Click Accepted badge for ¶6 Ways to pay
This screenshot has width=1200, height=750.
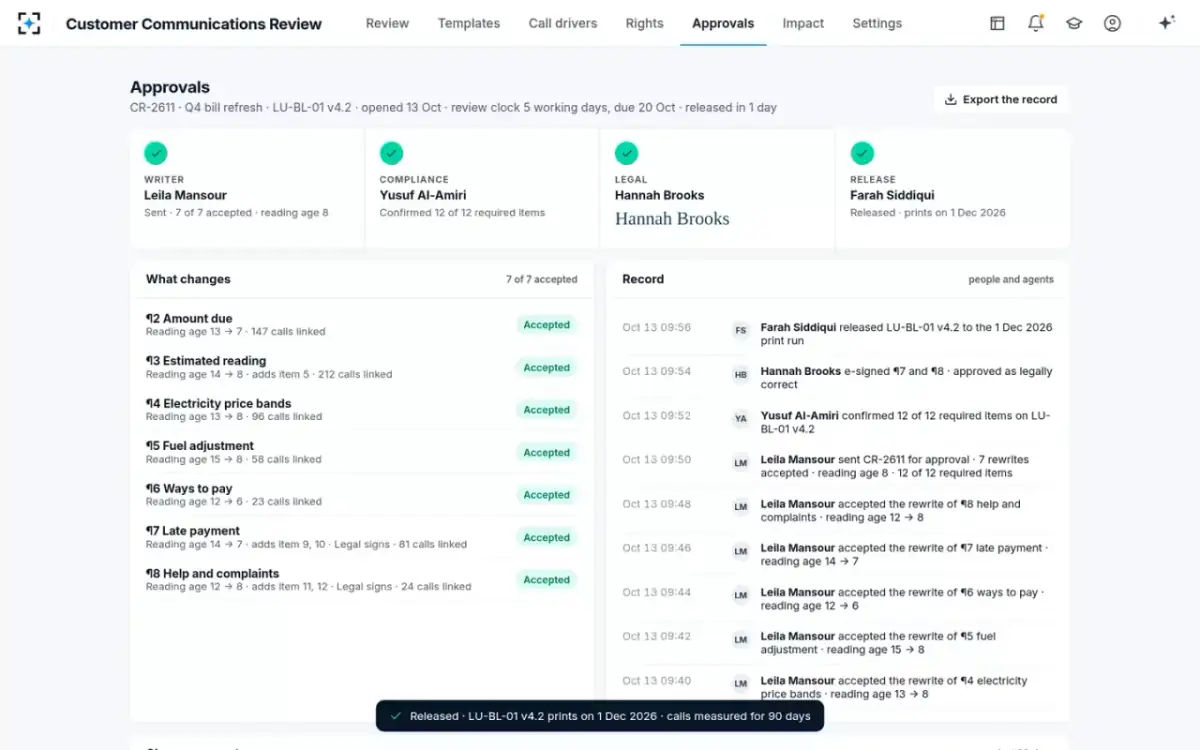coord(546,495)
